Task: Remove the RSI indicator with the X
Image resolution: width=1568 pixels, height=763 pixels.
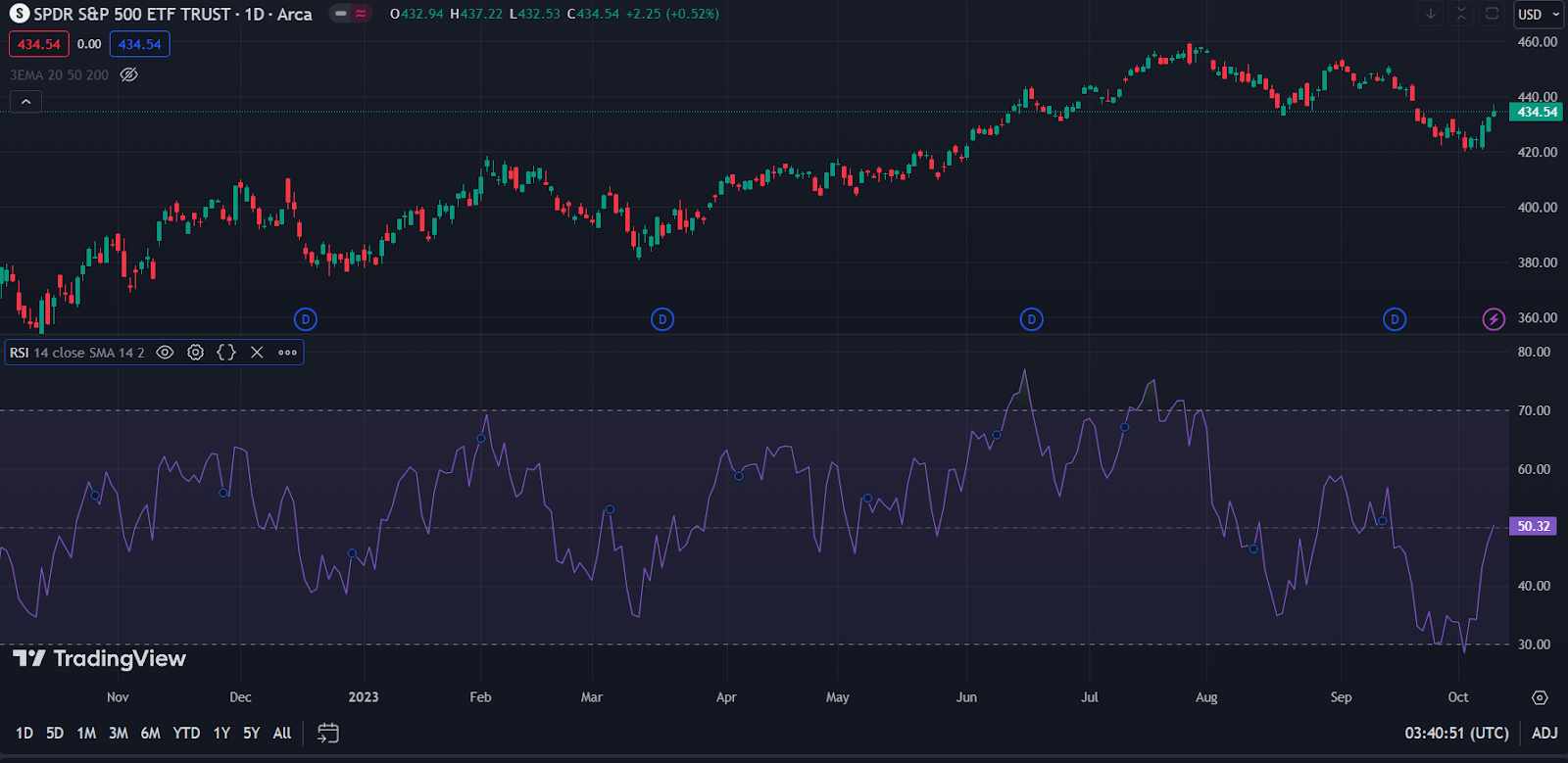Action: 257,353
